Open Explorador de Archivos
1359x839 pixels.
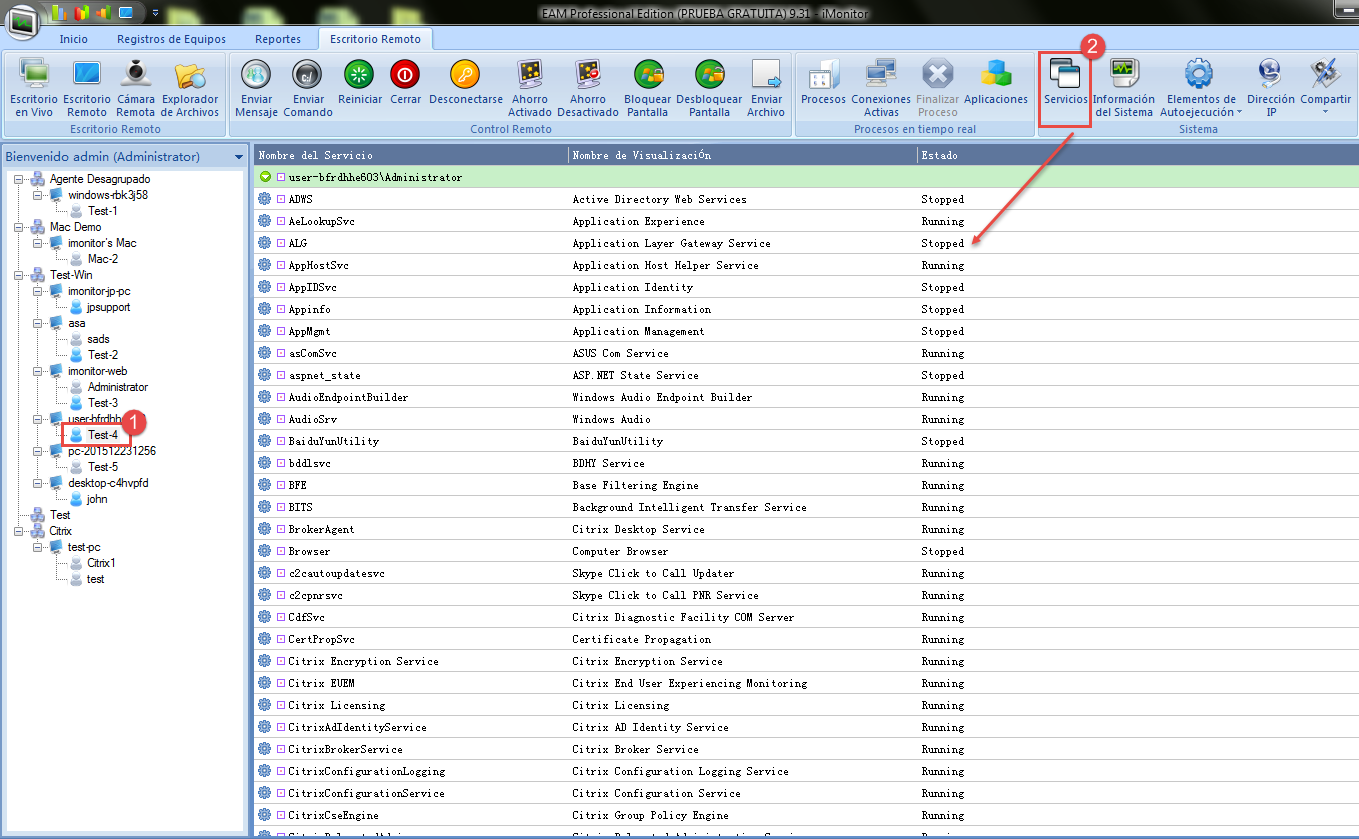click(190, 86)
